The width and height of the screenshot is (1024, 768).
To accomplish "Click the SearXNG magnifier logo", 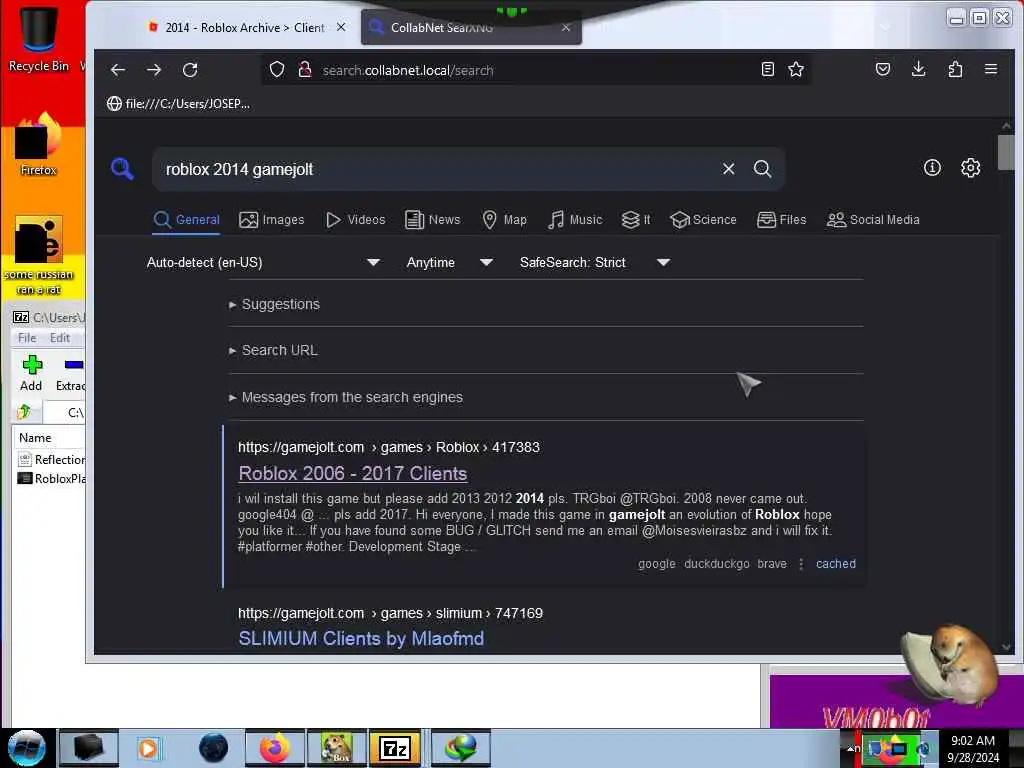I will (122, 169).
